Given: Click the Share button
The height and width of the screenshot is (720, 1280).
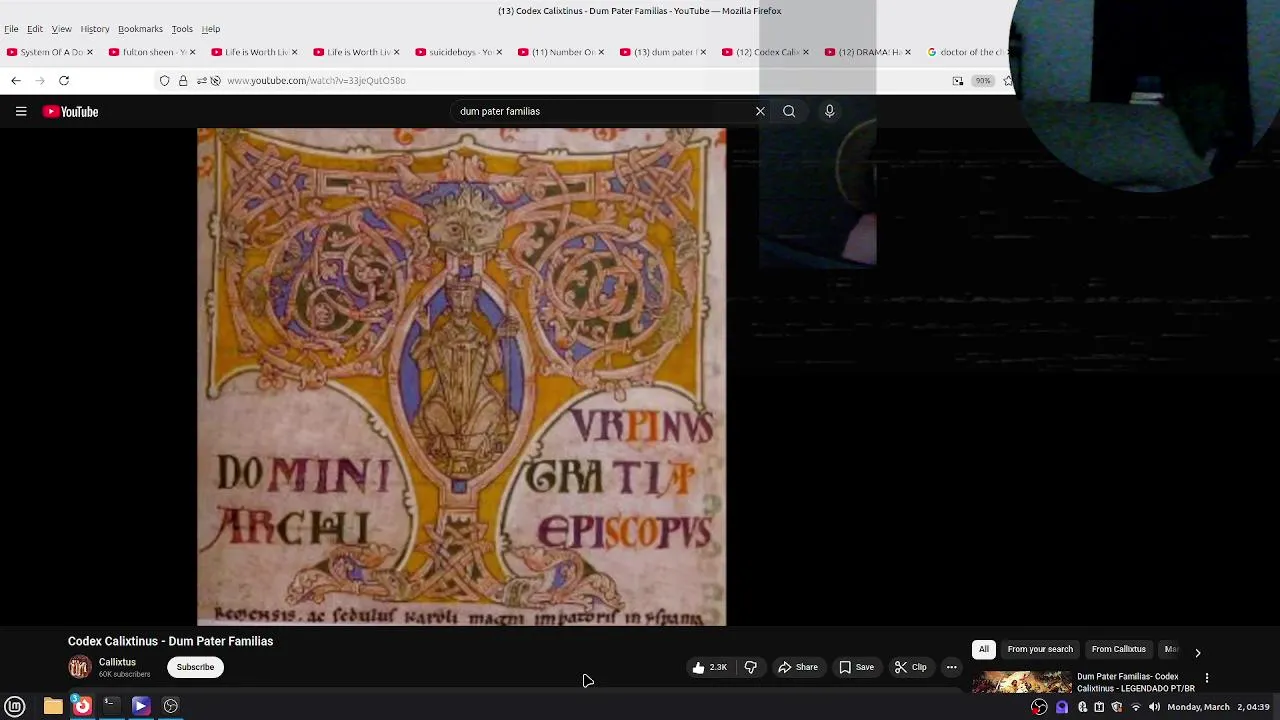Looking at the screenshot, I should tap(798, 667).
